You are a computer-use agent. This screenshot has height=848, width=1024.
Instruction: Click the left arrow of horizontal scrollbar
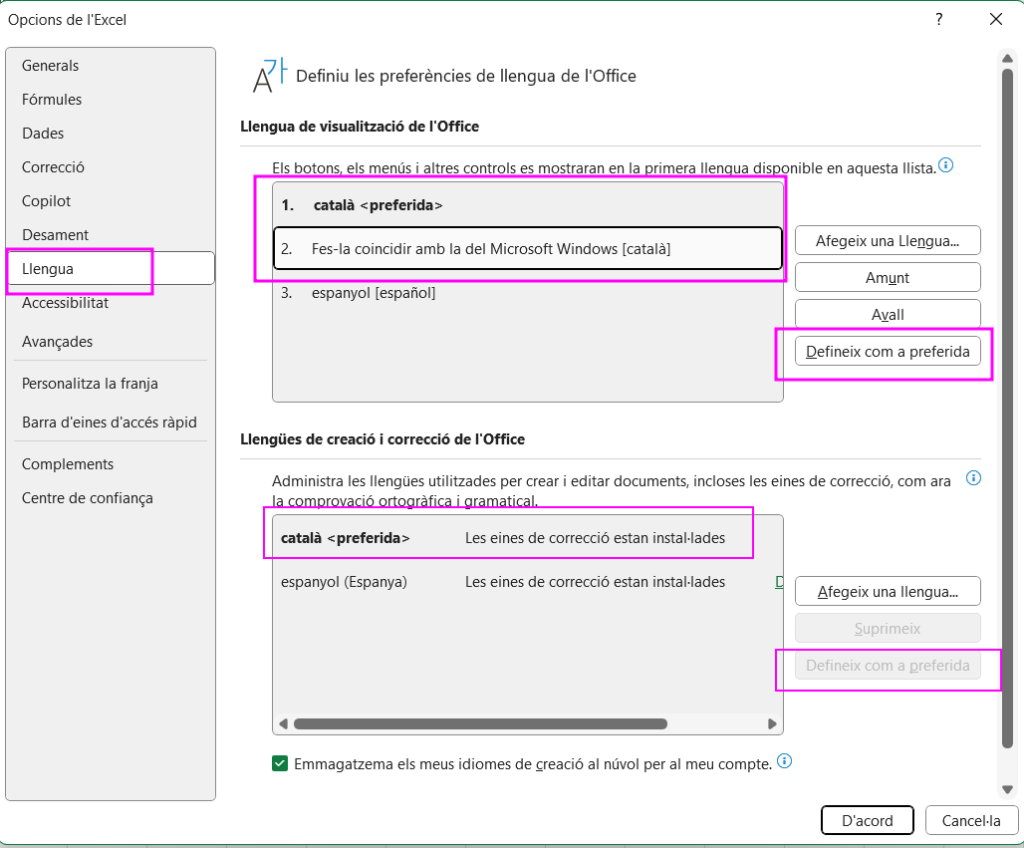coord(283,724)
